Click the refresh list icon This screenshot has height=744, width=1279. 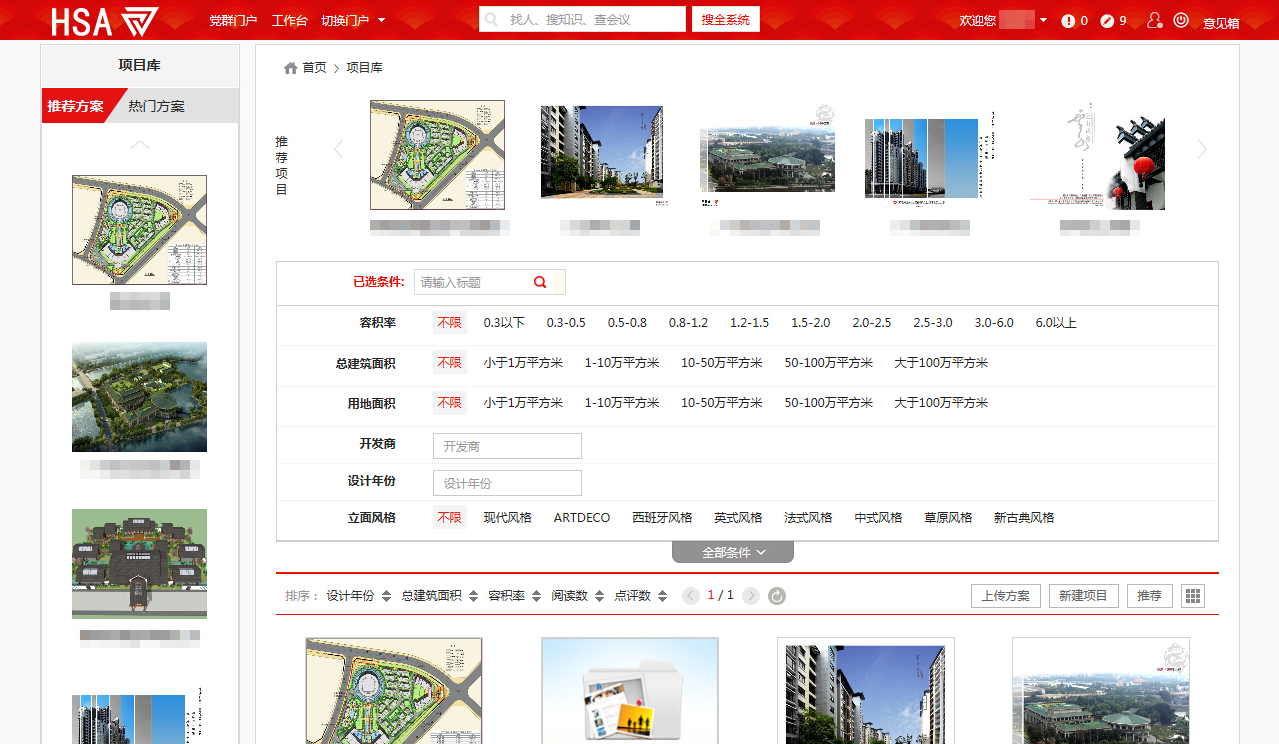(x=777, y=596)
